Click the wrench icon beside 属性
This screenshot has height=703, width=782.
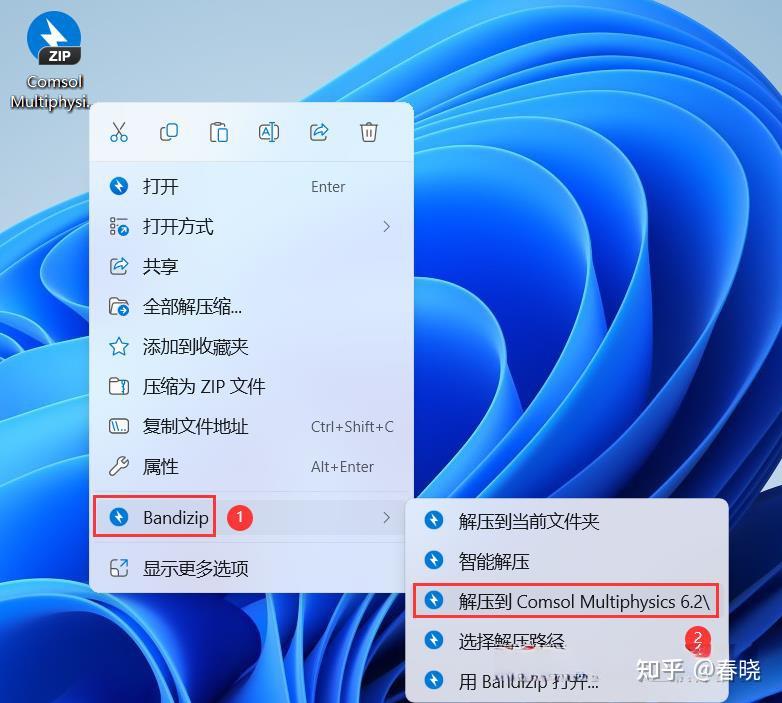tap(119, 466)
